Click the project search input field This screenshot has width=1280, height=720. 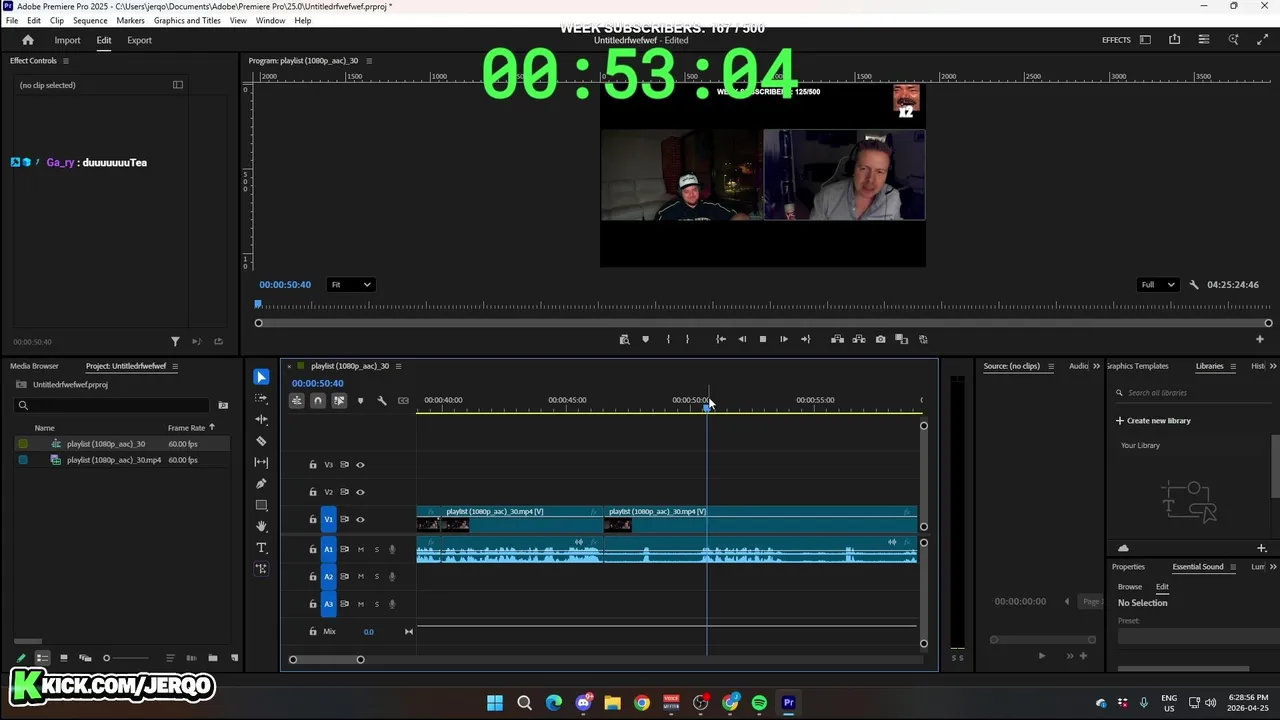[112, 405]
